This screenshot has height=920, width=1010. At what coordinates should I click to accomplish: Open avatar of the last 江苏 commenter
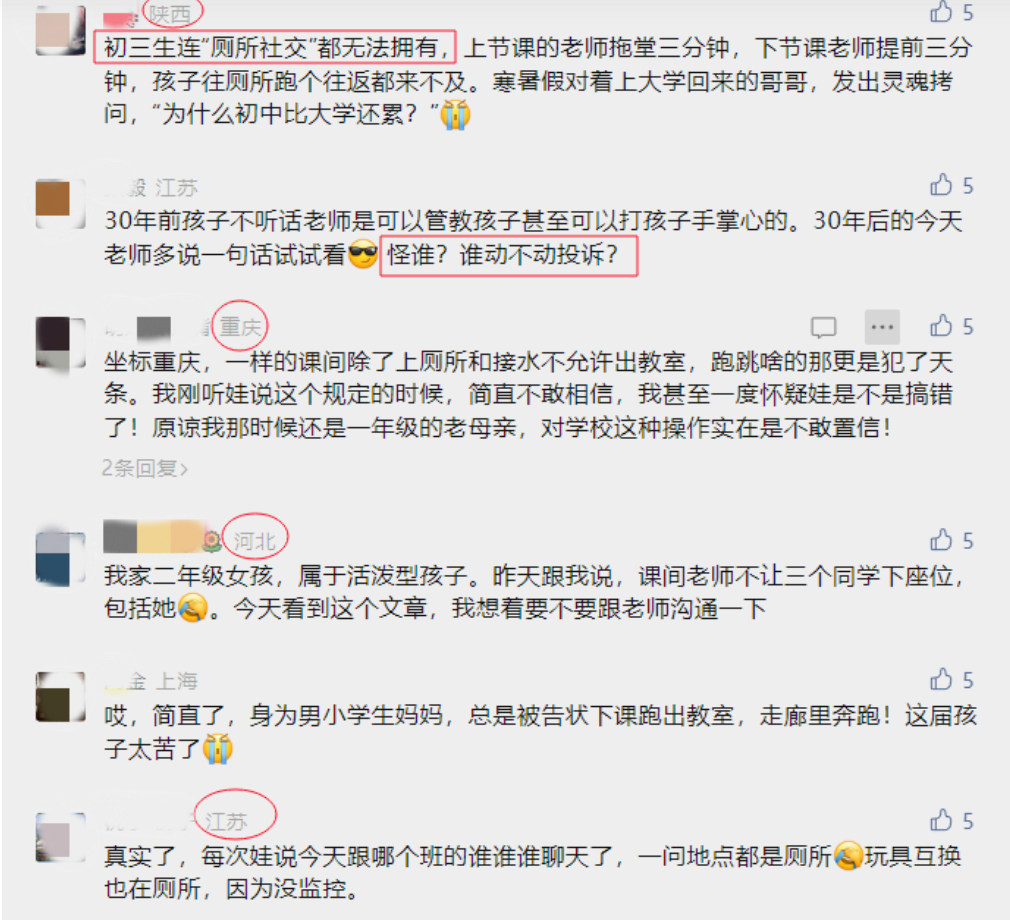[61, 837]
